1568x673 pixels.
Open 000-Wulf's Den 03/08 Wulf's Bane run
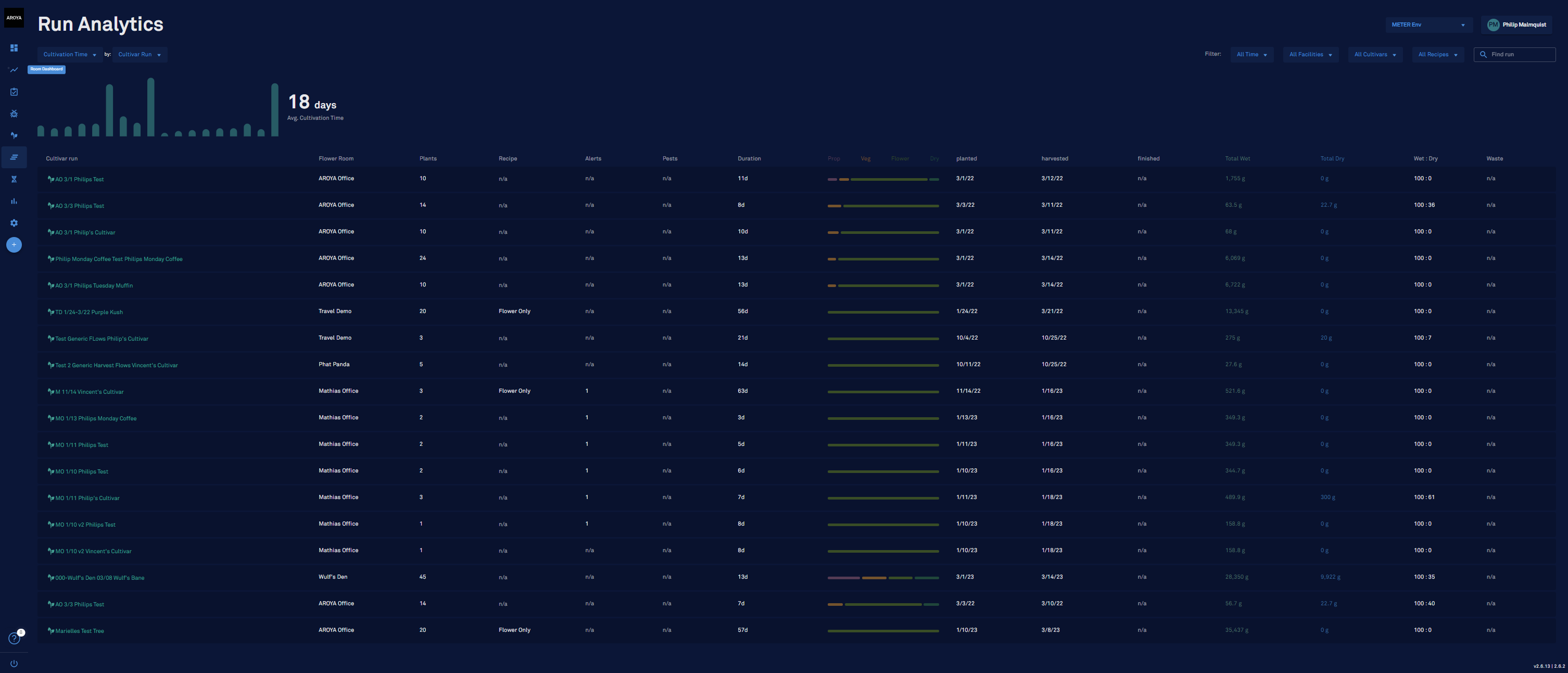(x=100, y=578)
